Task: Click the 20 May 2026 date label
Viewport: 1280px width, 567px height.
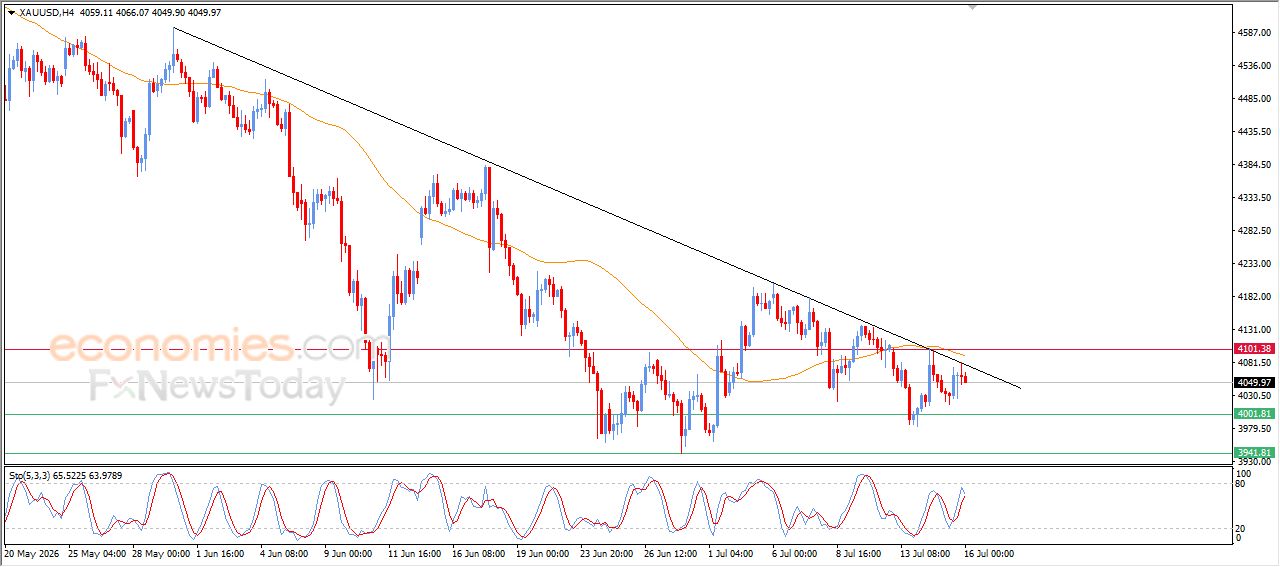Action: tap(31, 552)
